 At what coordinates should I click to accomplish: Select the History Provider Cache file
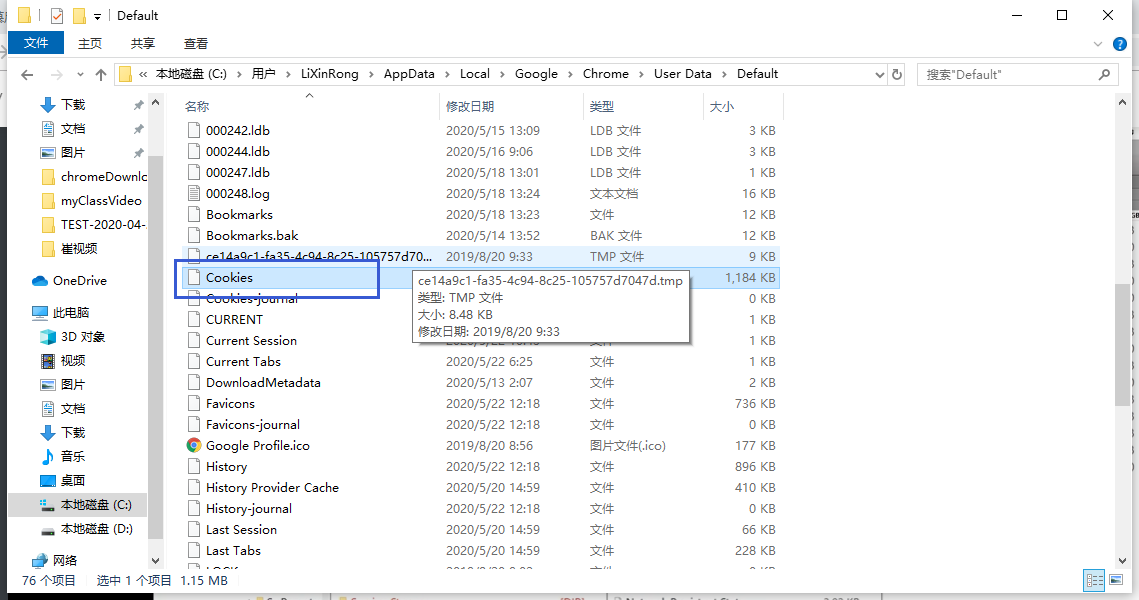(x=272, y=487)
